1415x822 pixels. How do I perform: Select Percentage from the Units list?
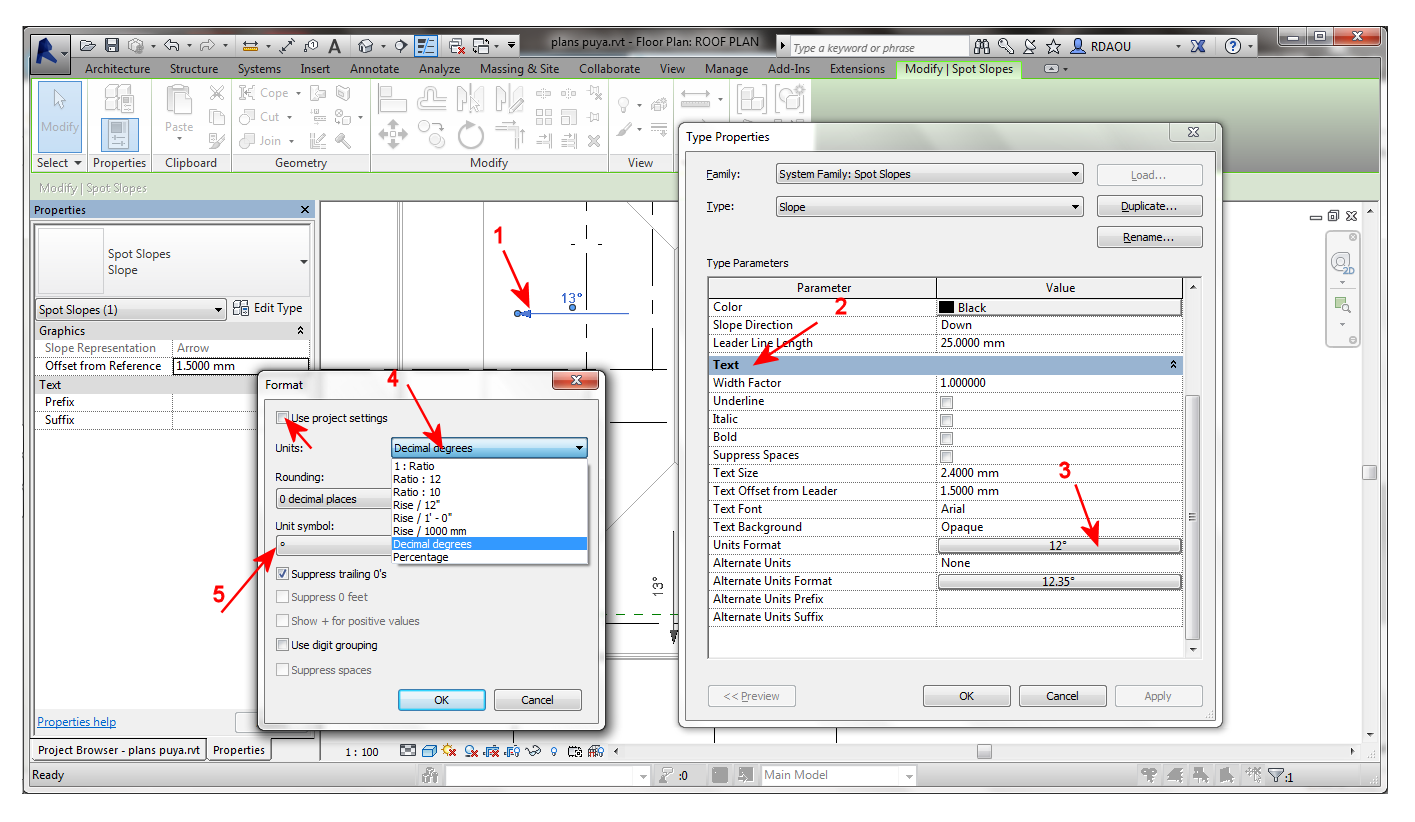coord(421,557)
